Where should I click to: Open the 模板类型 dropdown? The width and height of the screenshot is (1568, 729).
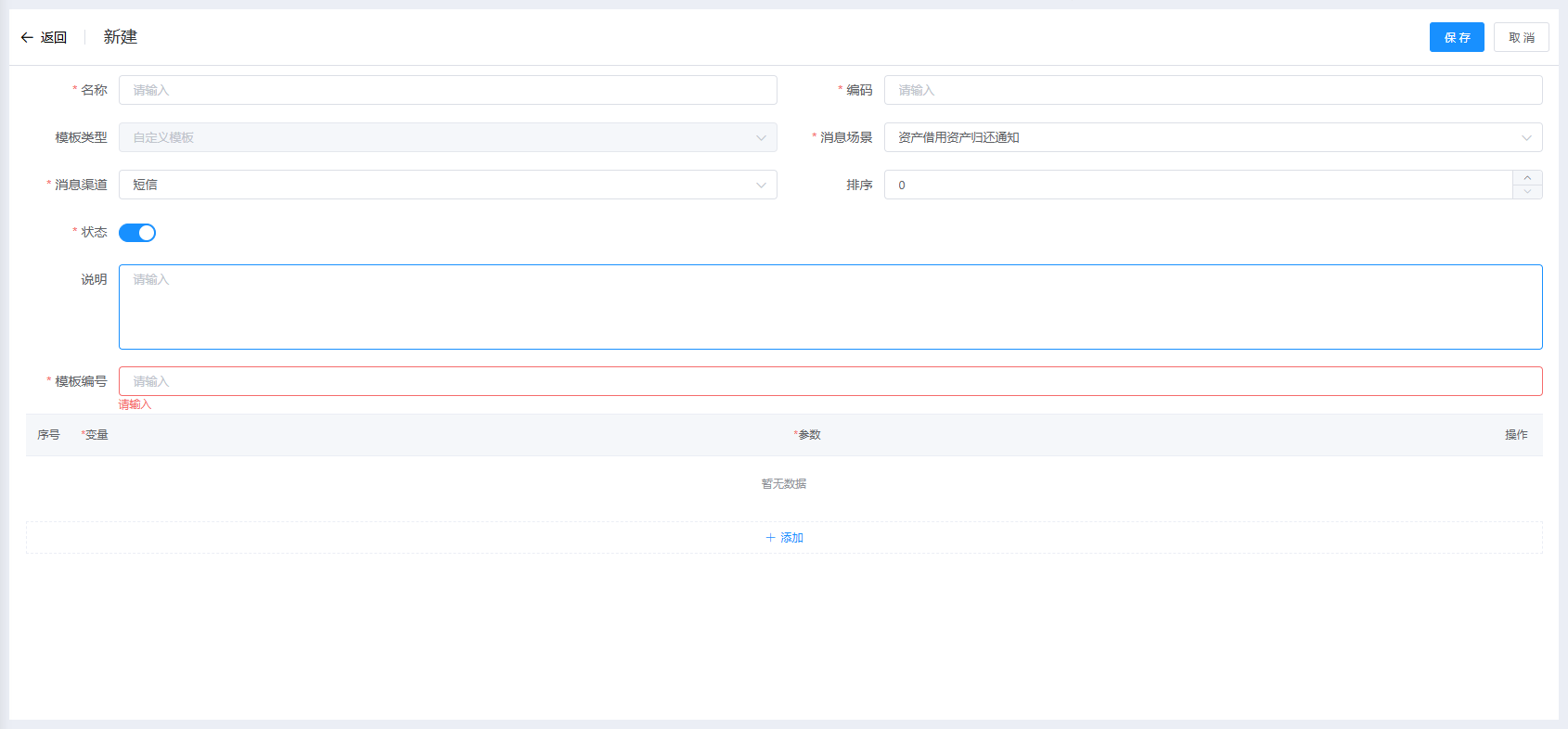[x=447, y=137]
